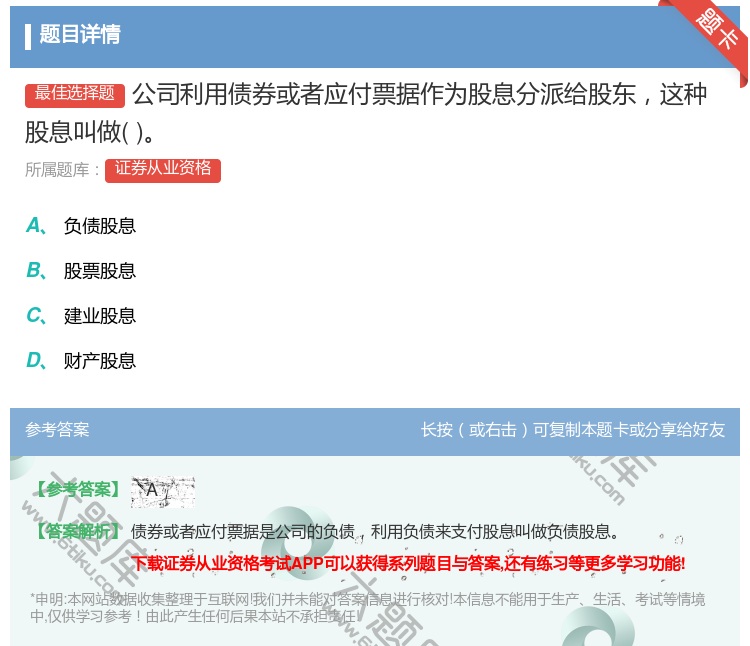Click the answer image showing A
Screen dimensions: 750x646
(163, 492)
